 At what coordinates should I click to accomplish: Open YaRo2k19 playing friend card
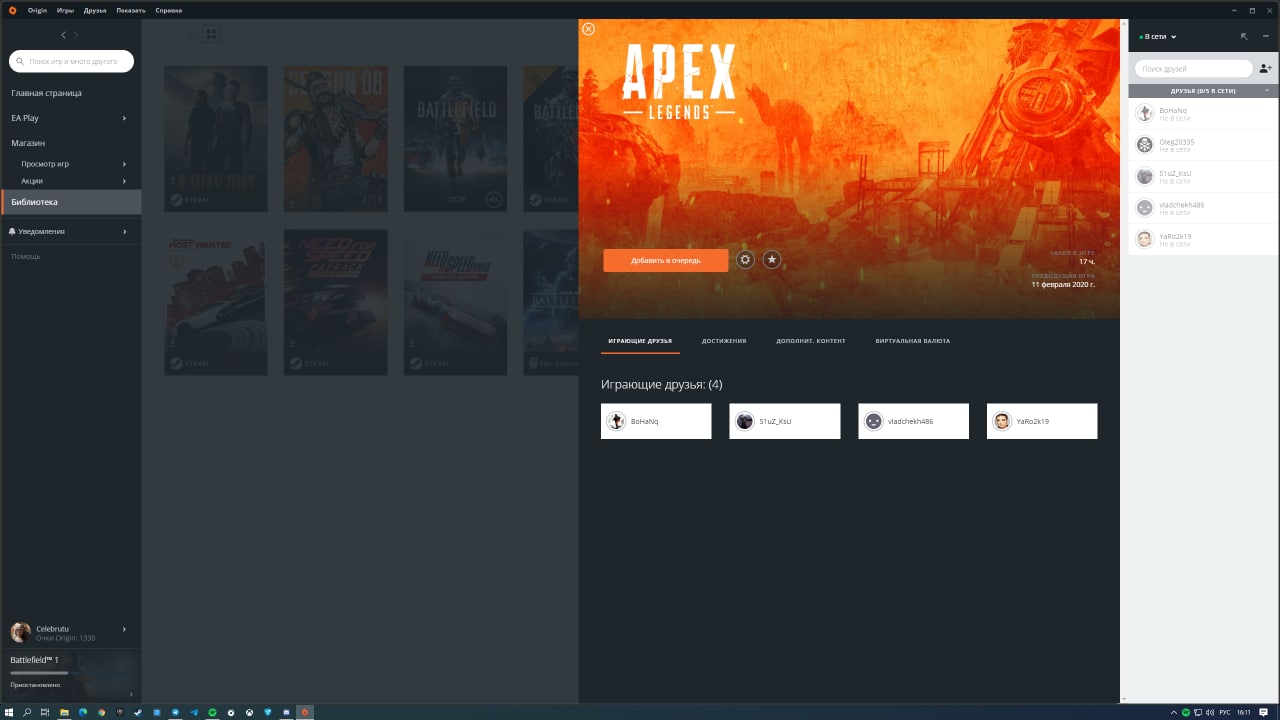click(x=1042, y=421)
